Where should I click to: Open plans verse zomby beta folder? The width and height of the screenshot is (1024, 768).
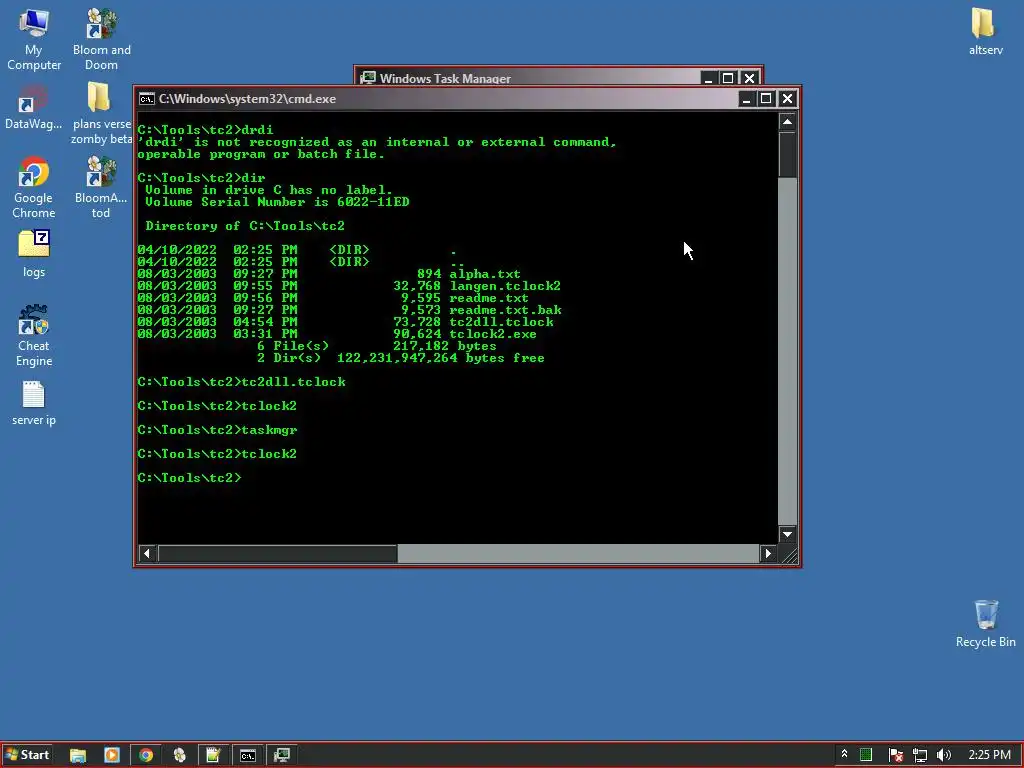click(101, 112)
